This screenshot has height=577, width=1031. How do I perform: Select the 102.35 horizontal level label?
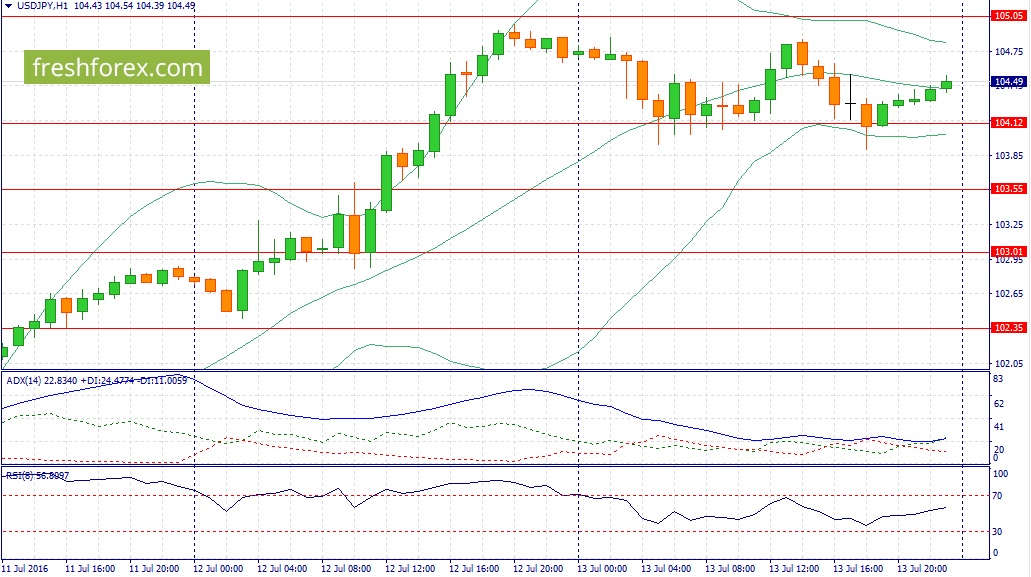click(x=1008, y=327)
